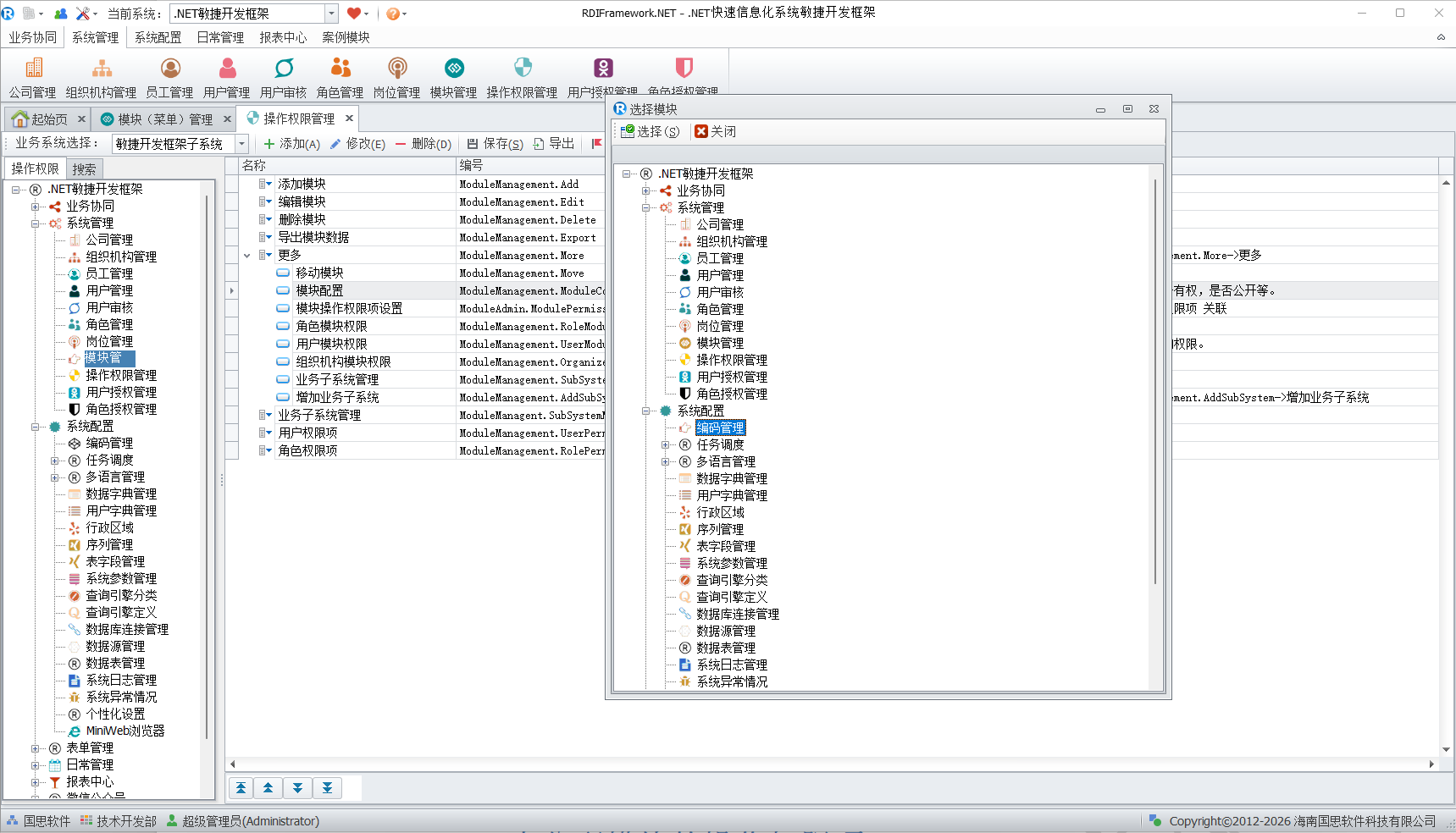The height and width of the screenshot is (833, 1456).
Task: Click the 添加(A) toolbar button
Action: coord(291,144)
